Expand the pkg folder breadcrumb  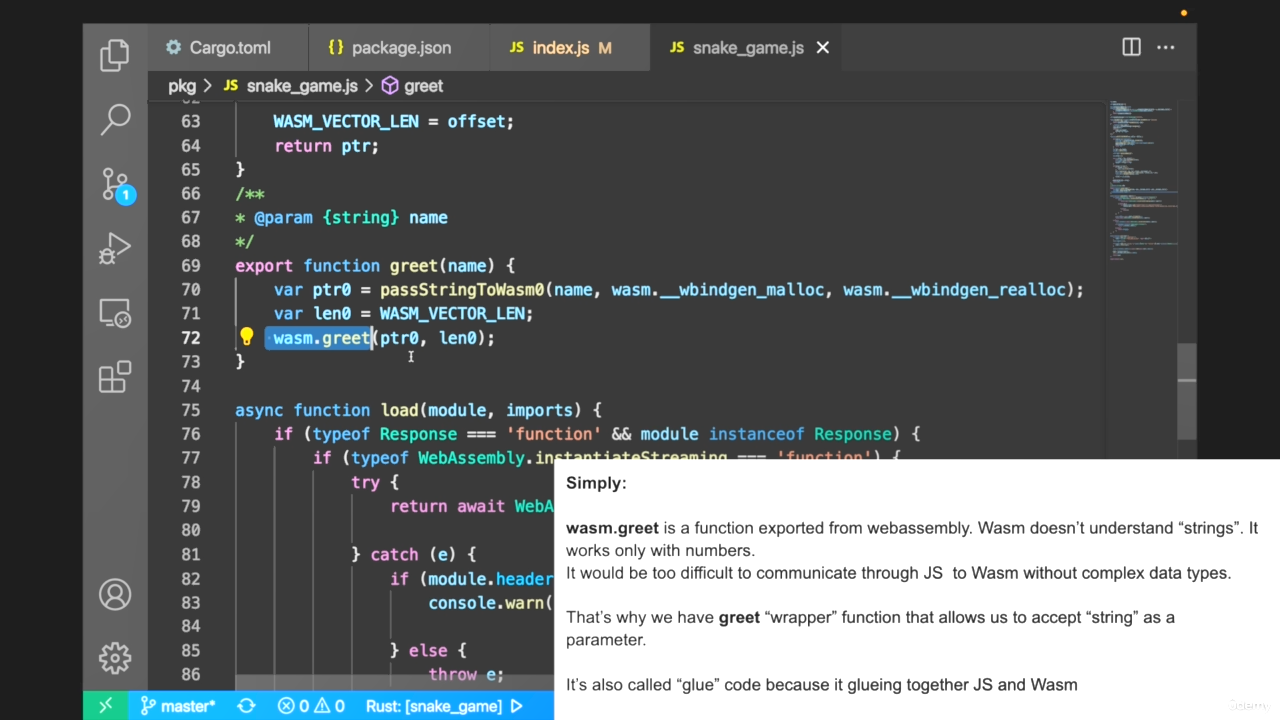(182, 86)
